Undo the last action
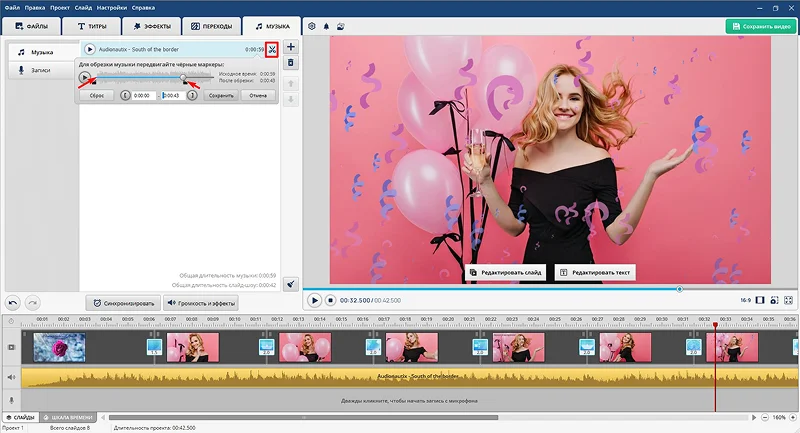Viewport: 800px width, 433px height. [13, 303]
